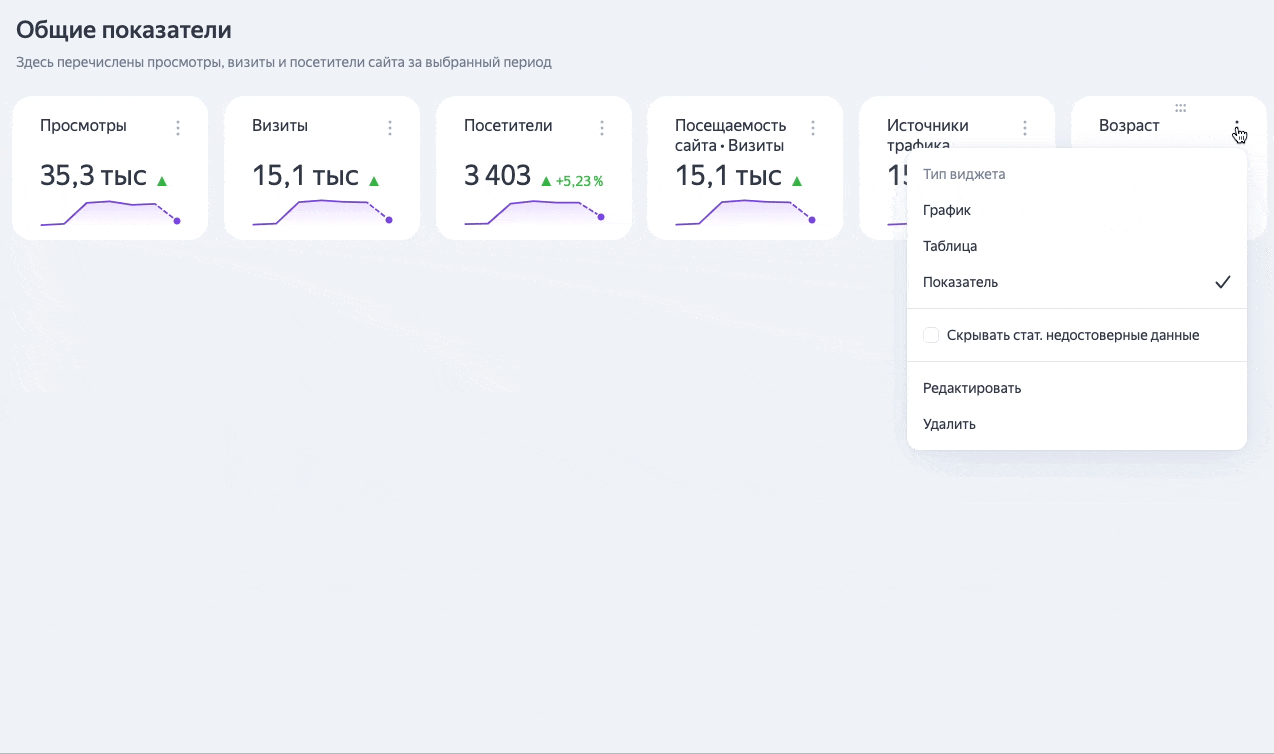
Task: Click the Визиты widget title
Action: coord(280,126)
